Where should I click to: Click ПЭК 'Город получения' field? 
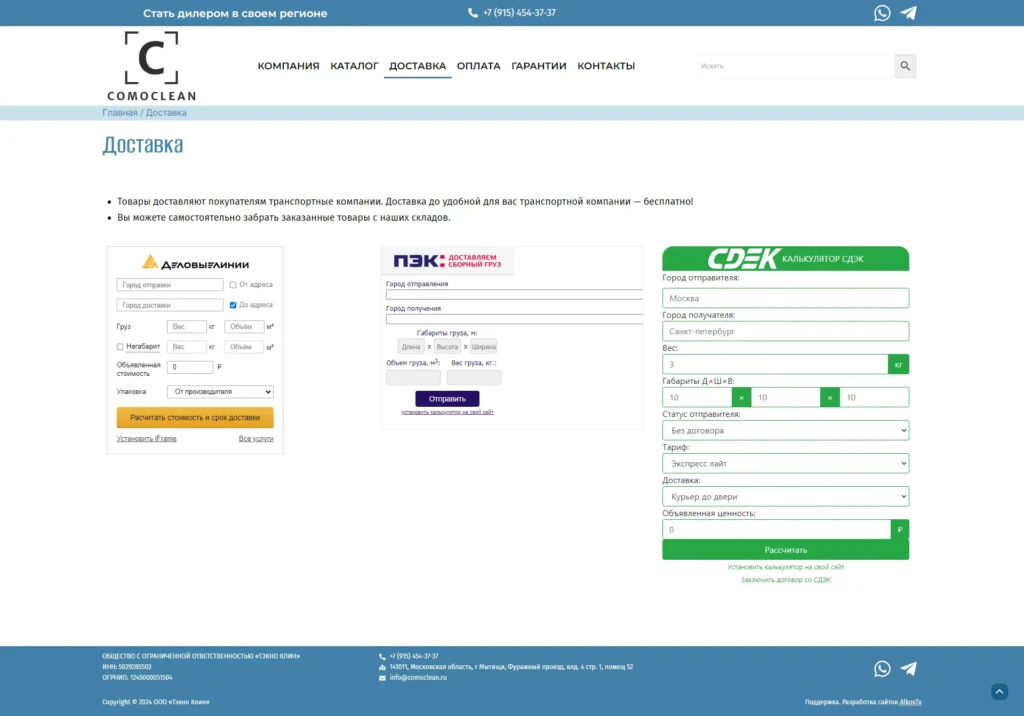[515, 319]
